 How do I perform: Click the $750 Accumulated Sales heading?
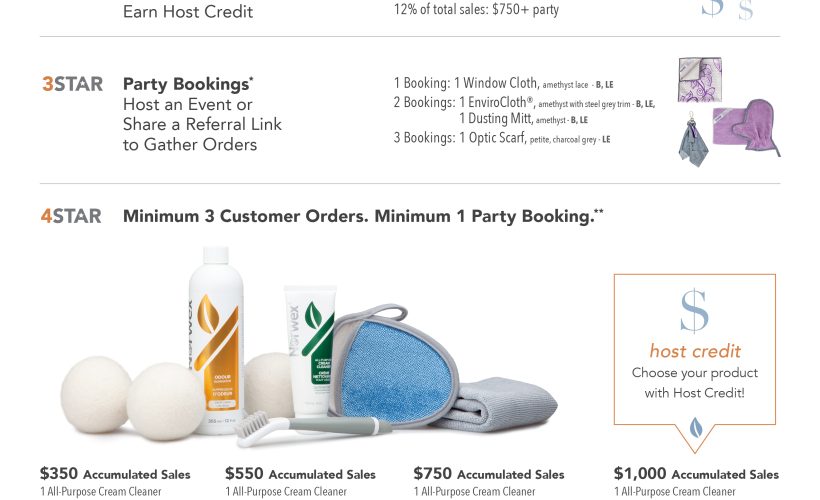pyautogui.click(x=488, y=474)
